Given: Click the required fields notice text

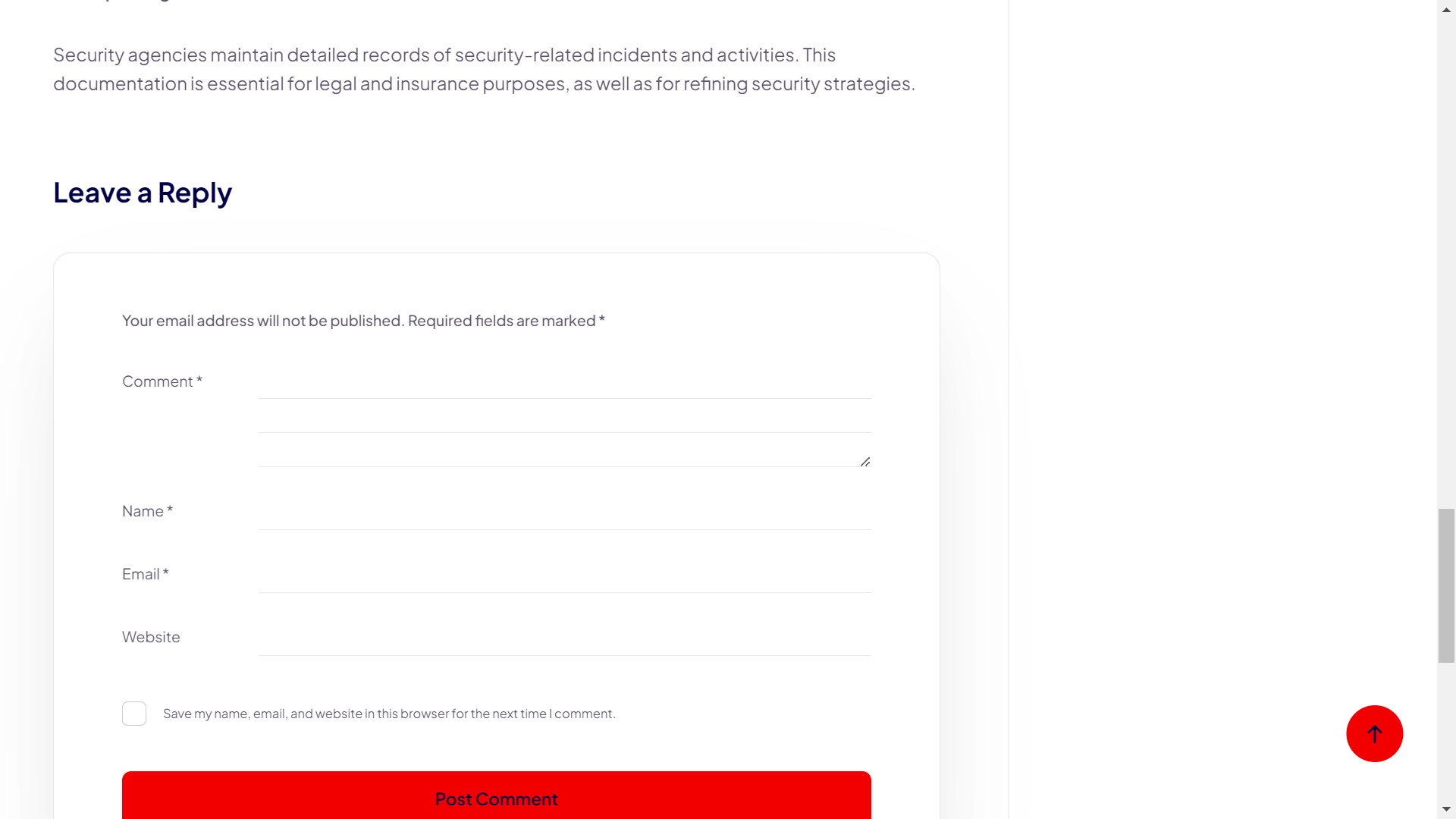Looking at the screenshot, I should tap(363, 321).
